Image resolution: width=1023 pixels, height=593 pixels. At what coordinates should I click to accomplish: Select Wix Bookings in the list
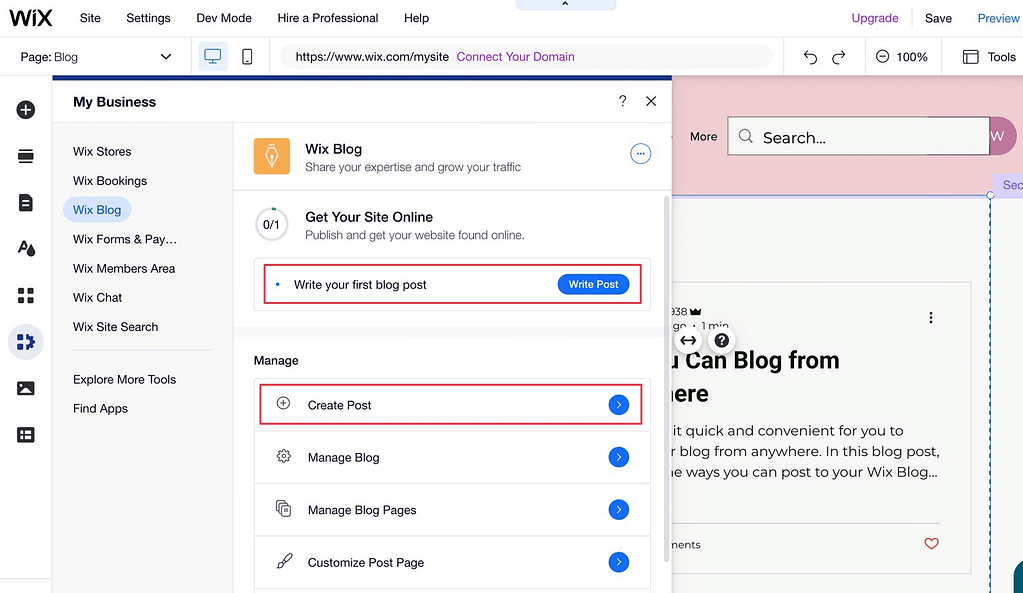click(x=110, y=181)
